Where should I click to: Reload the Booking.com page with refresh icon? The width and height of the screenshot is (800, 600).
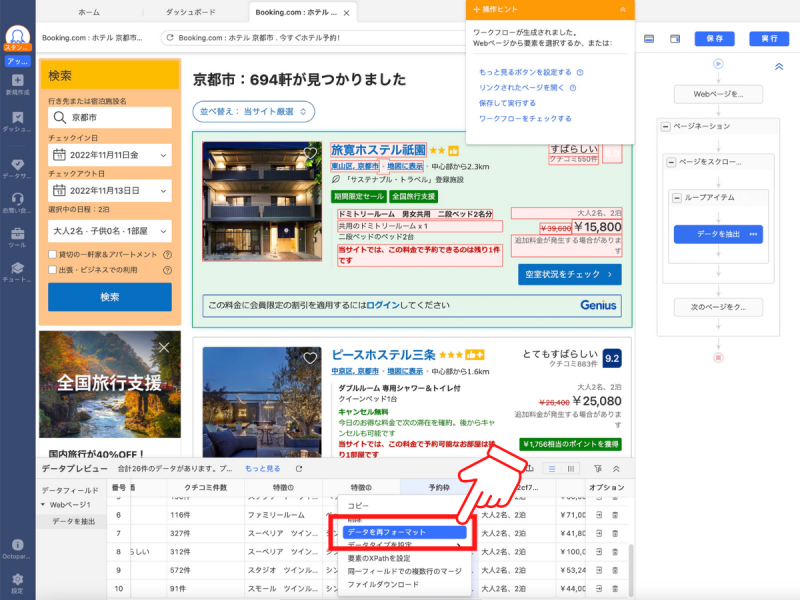170,37
